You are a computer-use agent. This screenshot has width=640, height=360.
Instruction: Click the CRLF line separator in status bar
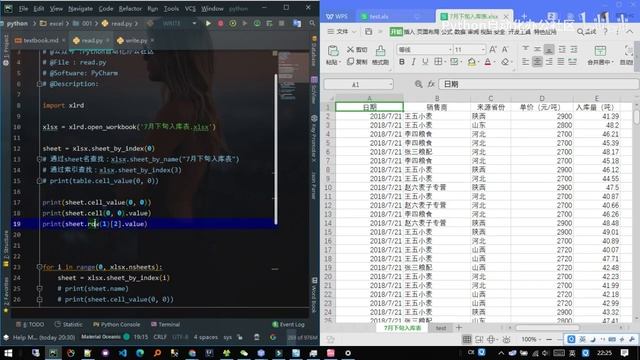pos(160,337)
